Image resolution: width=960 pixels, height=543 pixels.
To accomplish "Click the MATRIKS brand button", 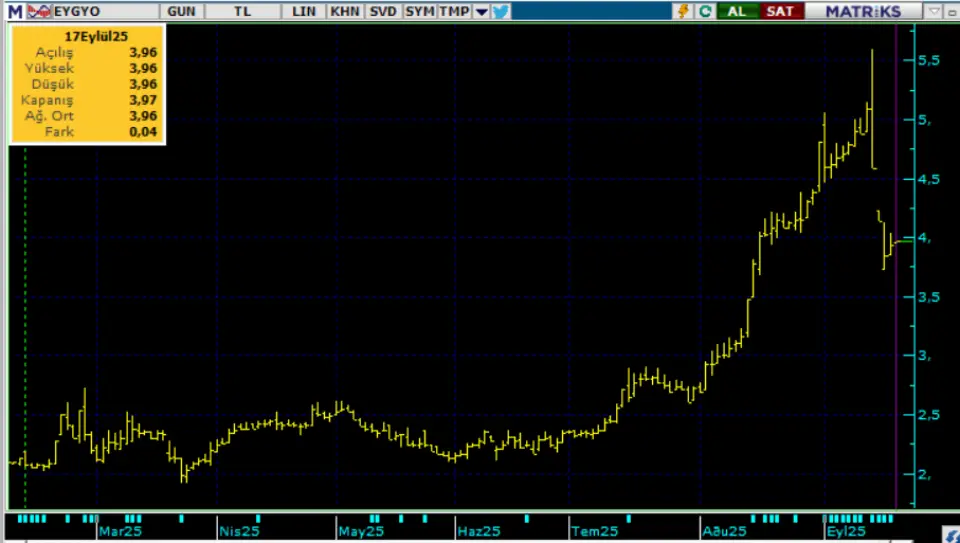I will click(863, 11).
